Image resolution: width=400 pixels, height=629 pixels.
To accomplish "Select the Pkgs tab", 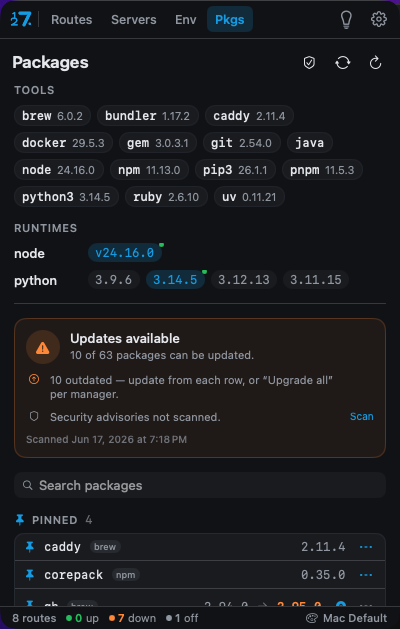I will (x=230, y=20).
